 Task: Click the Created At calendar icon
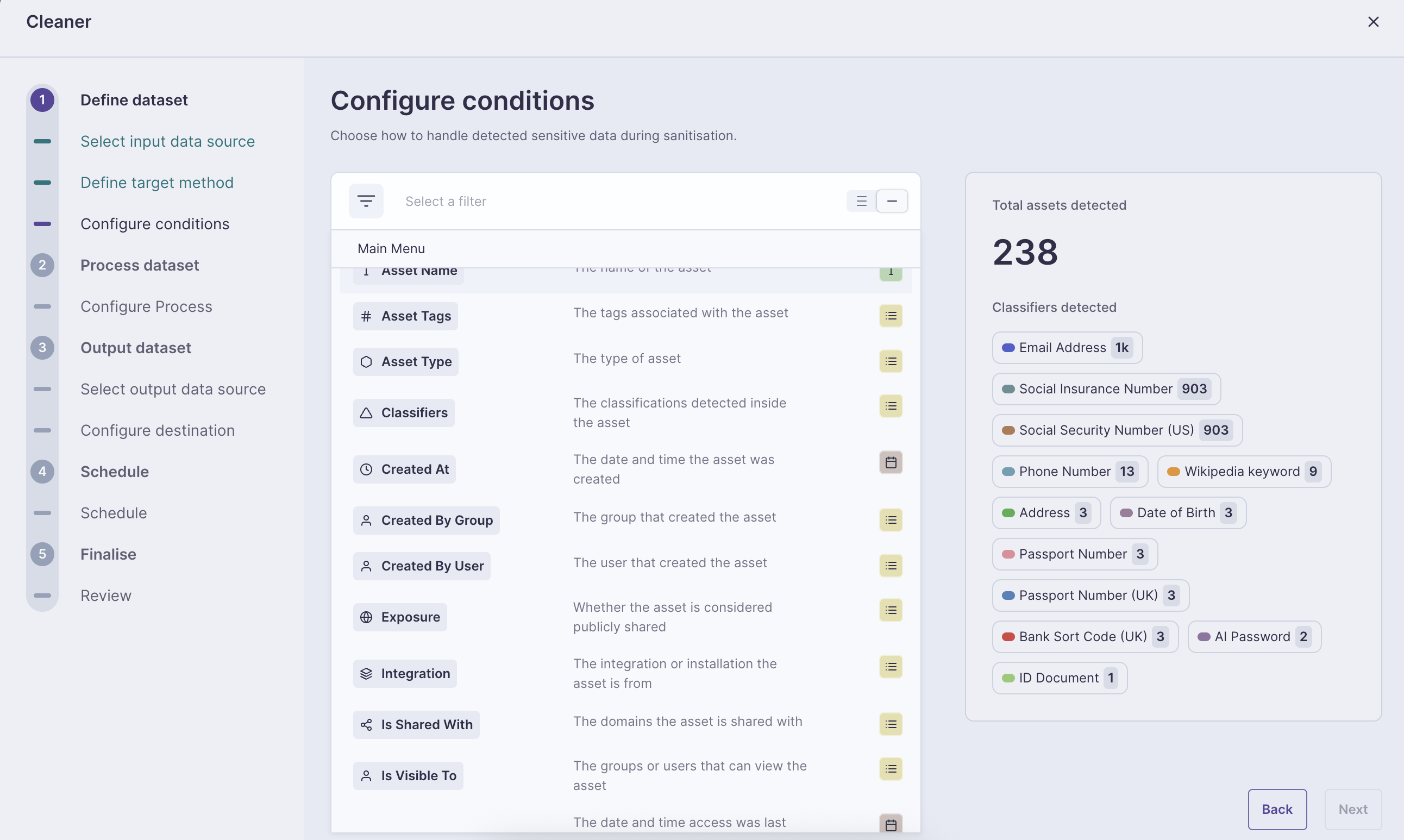click(891, 462)
